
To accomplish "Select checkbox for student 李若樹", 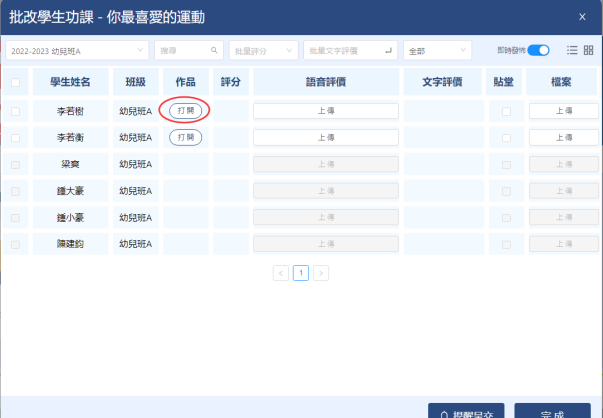I will [x=15, y=111].
